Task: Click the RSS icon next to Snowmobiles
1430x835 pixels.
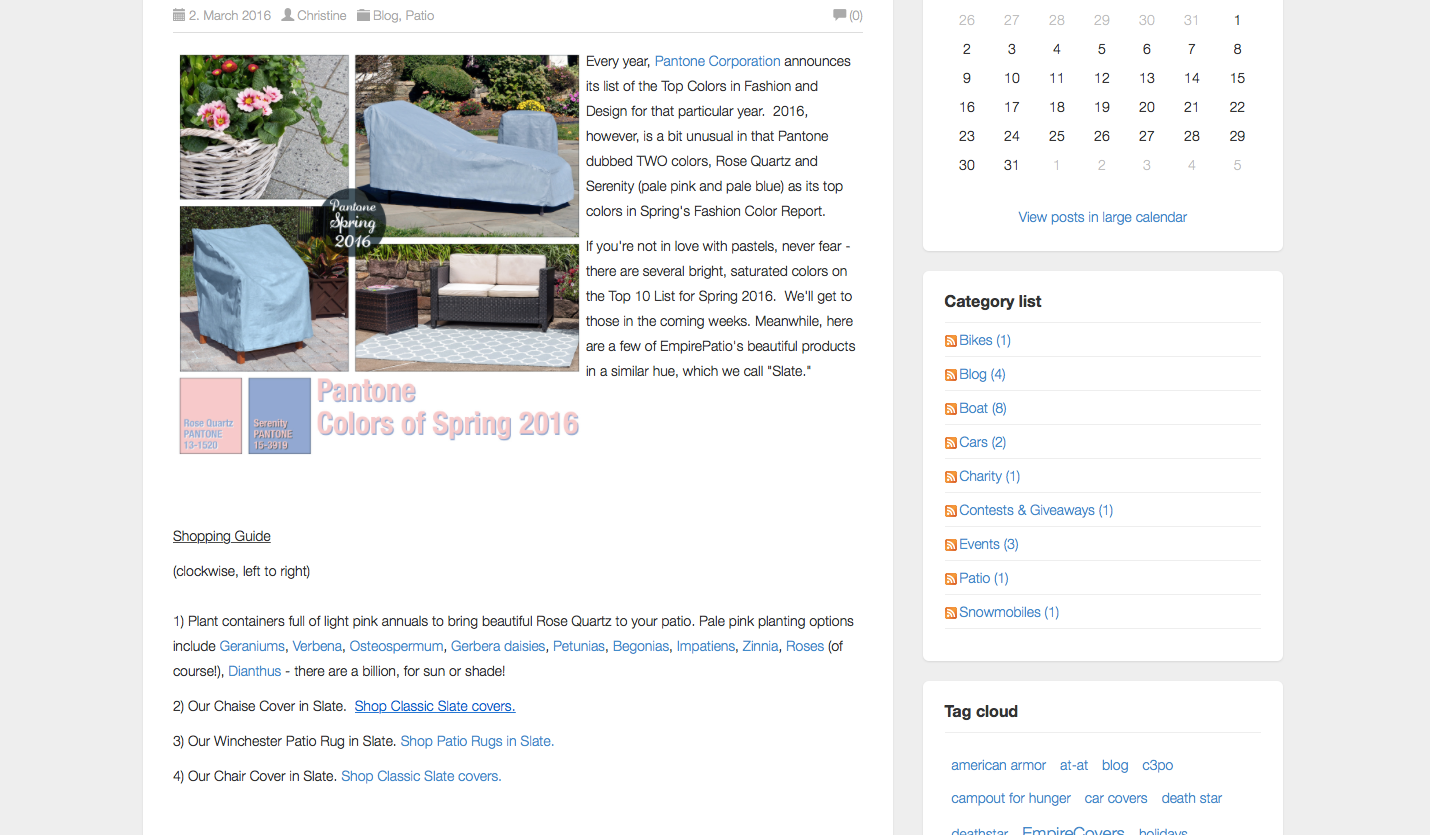Action: pos(950,613)
